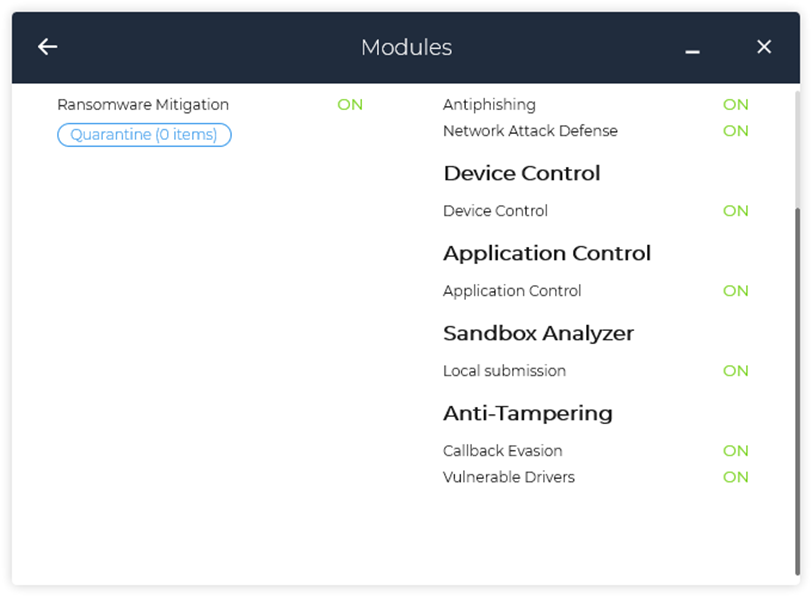Select the Ransomware Mitigation module label
The height and width of the screenshot is (597, 812).
coord(143,105)
